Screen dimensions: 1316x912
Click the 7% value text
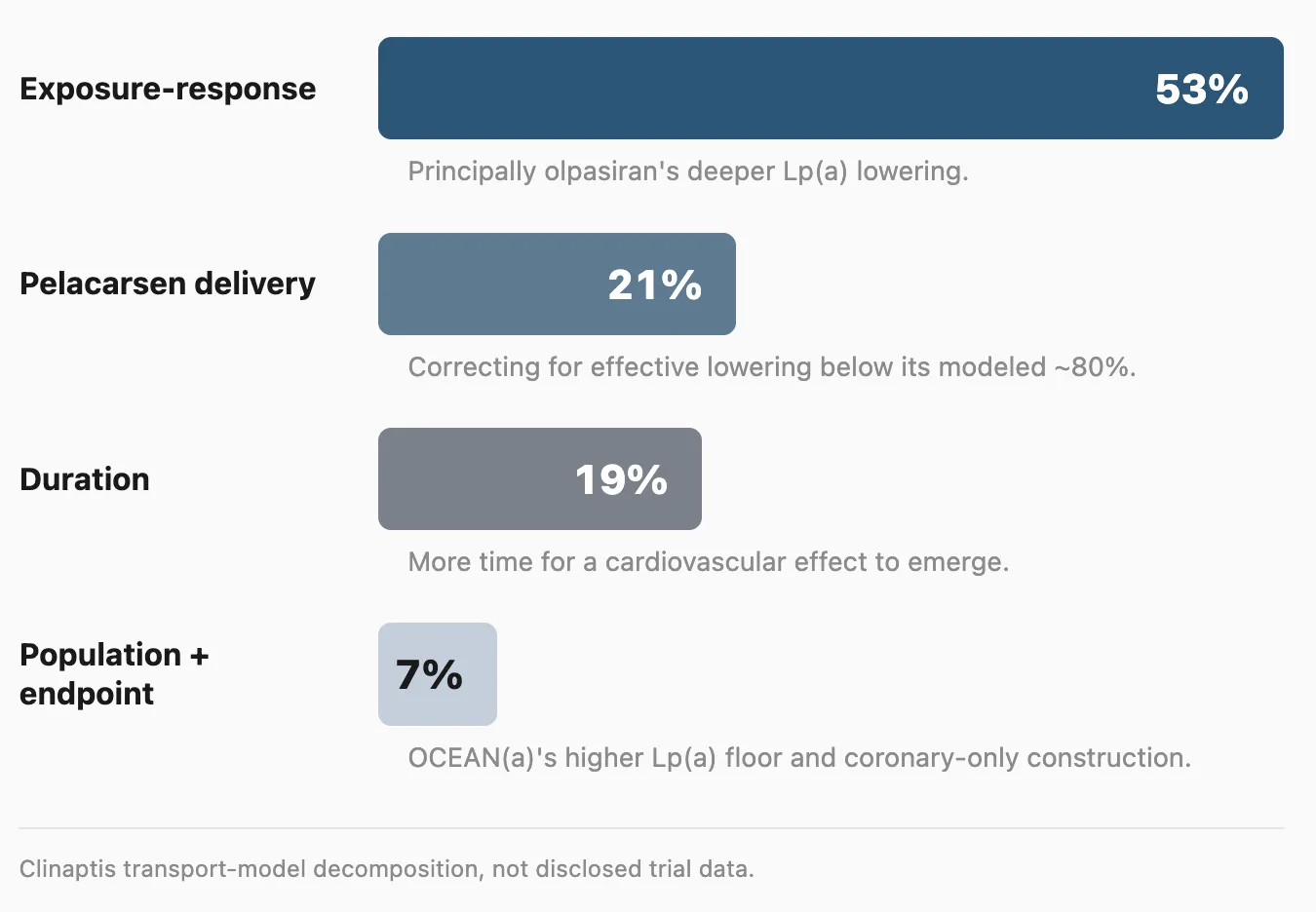pyautogui.click(x=430, y=674)
